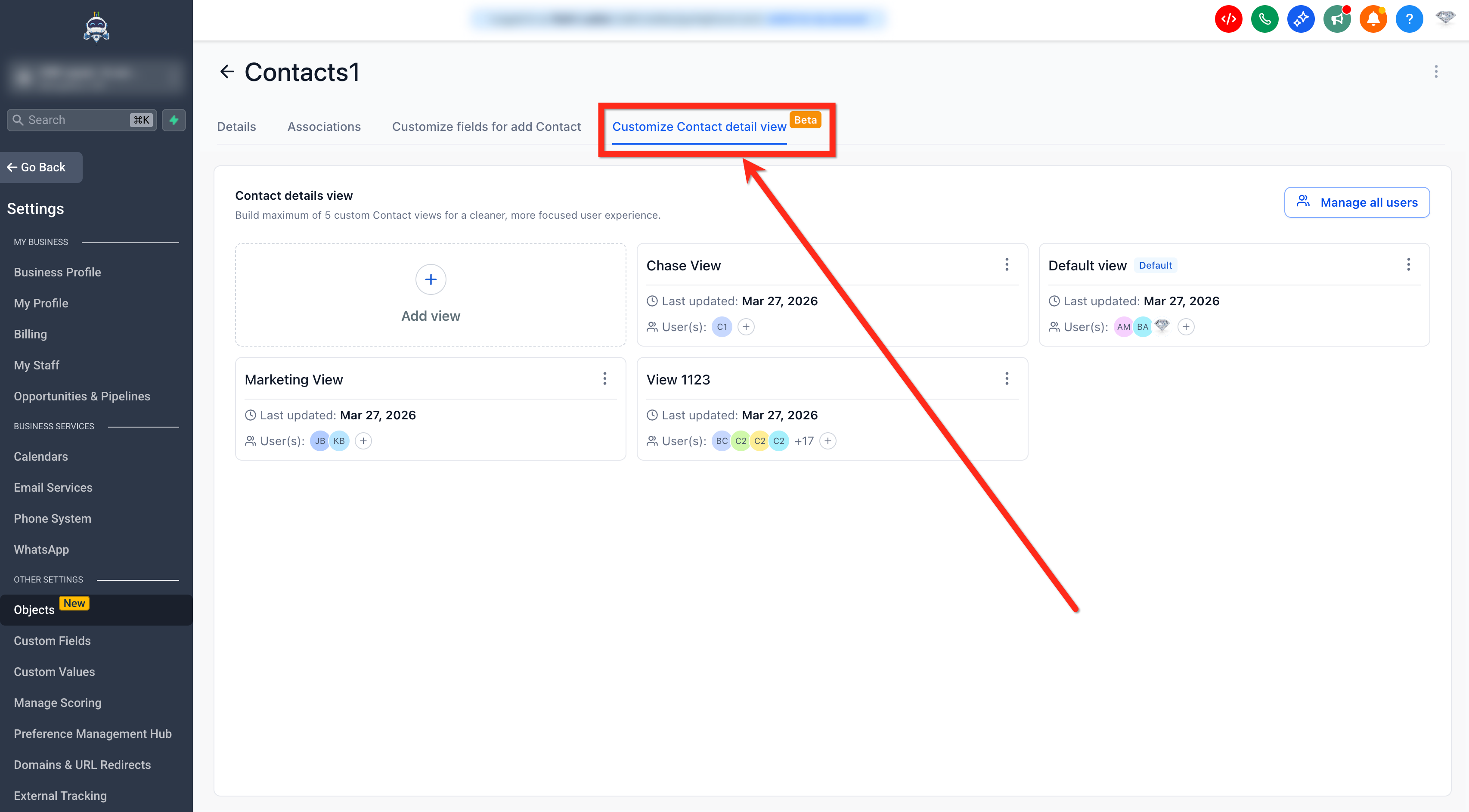This screenshot has width=1469, height=812.
Task: Click the red code icon in header
Action: (1228, 19)
